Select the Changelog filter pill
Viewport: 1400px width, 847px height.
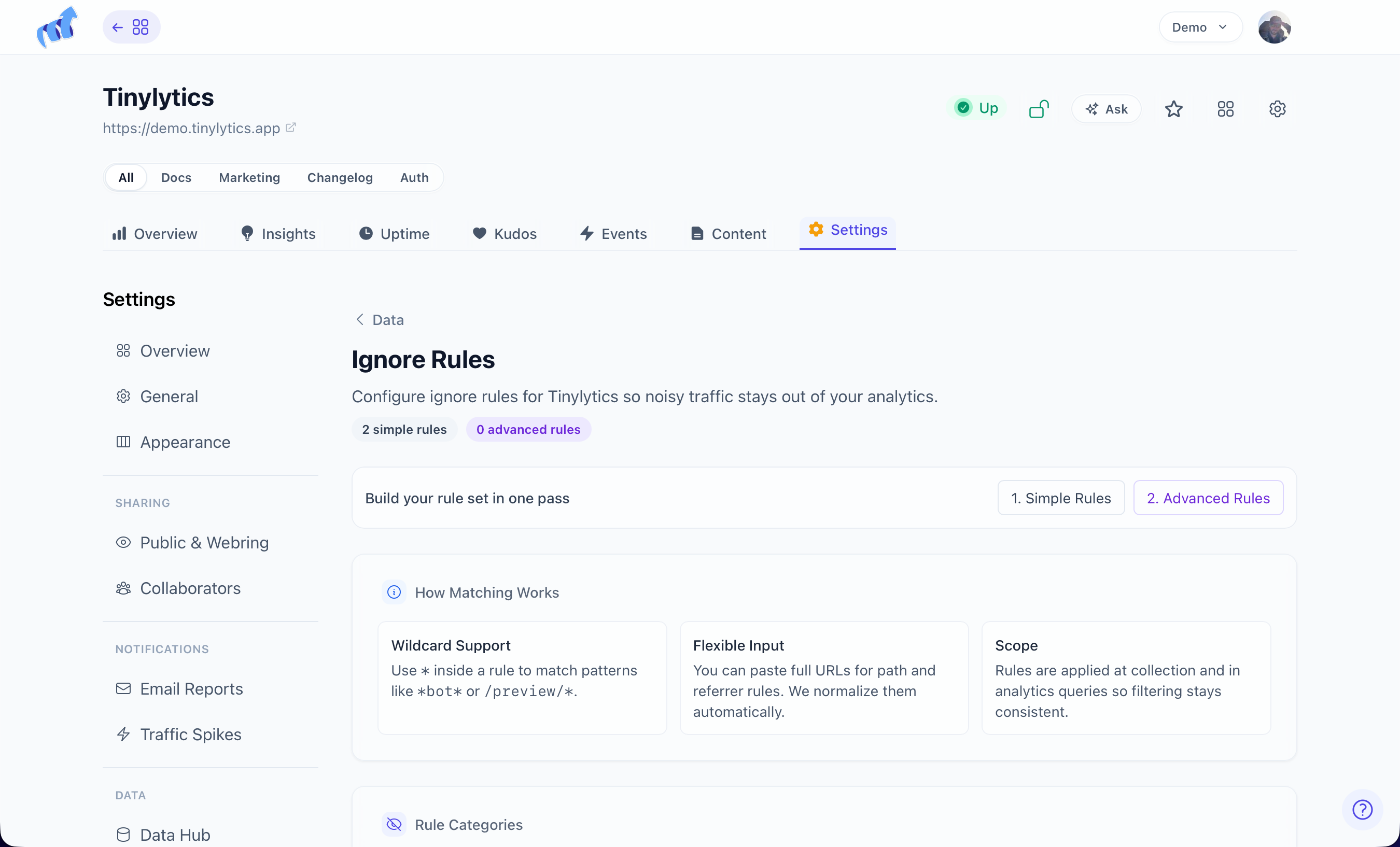(x=340, y=178)
